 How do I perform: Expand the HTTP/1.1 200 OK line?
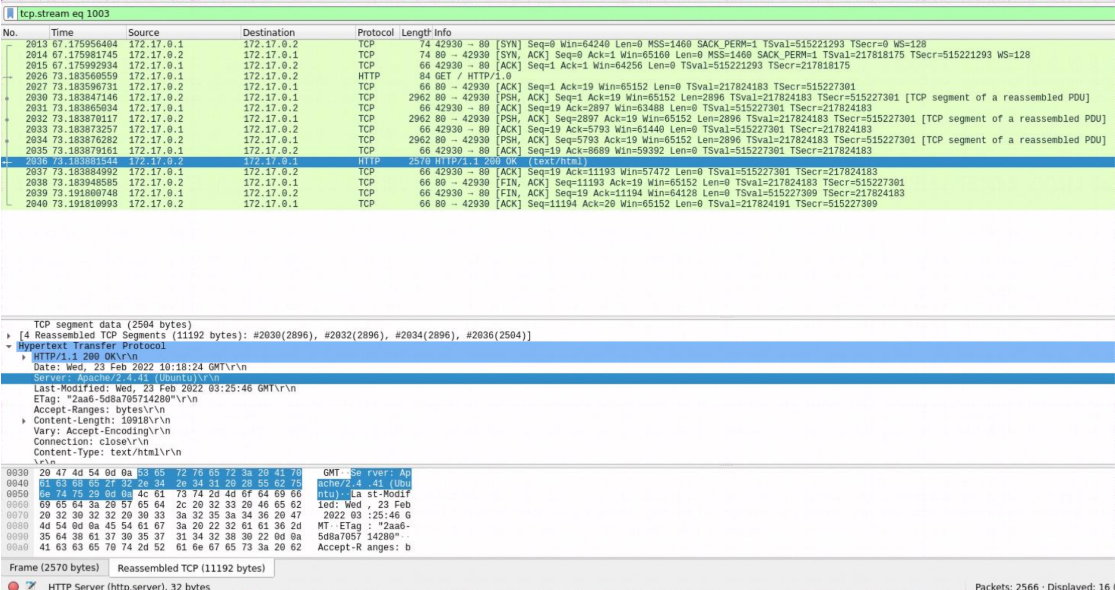25,357
